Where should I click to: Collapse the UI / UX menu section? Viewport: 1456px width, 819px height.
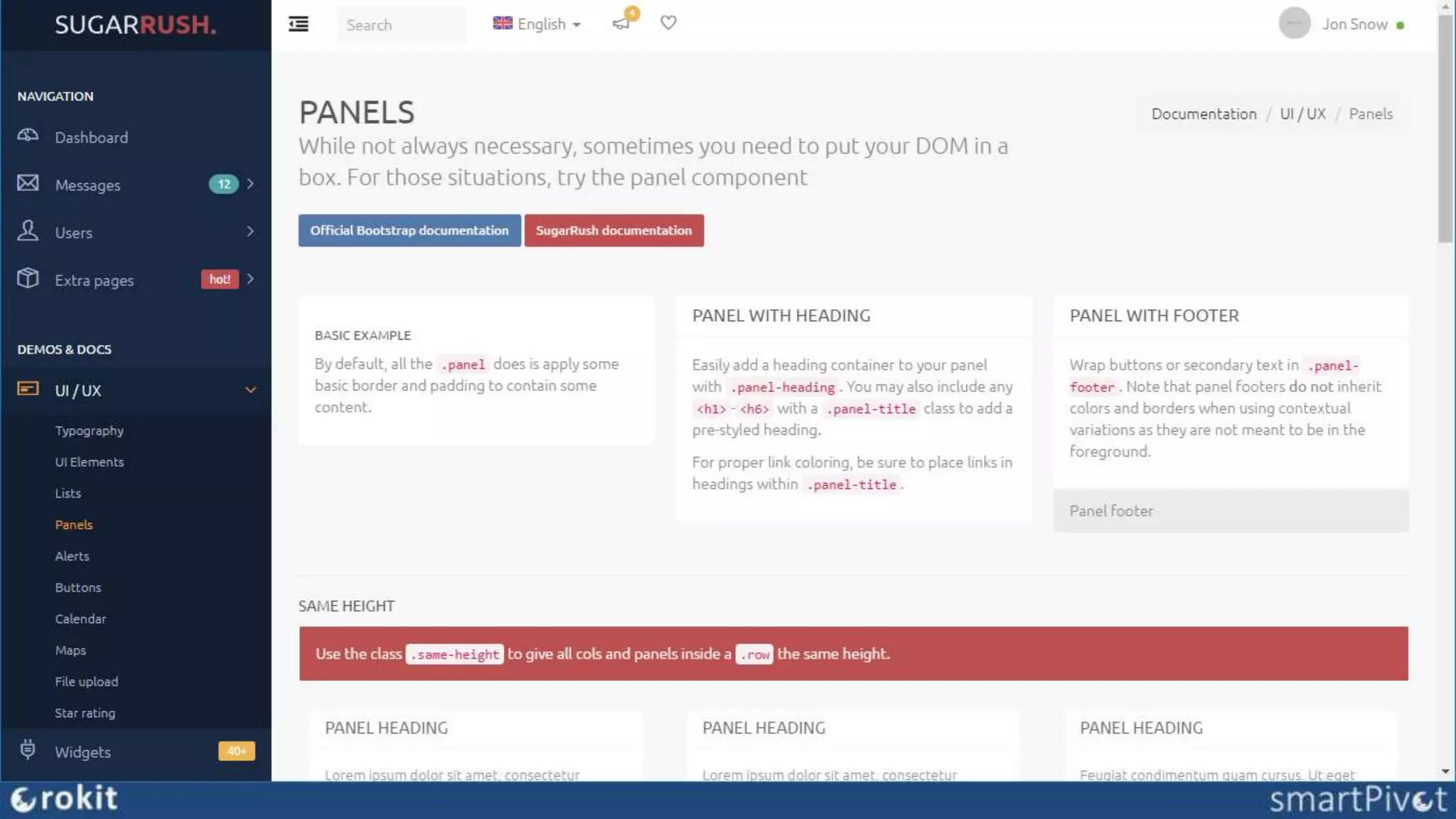[x=250, y=390]
